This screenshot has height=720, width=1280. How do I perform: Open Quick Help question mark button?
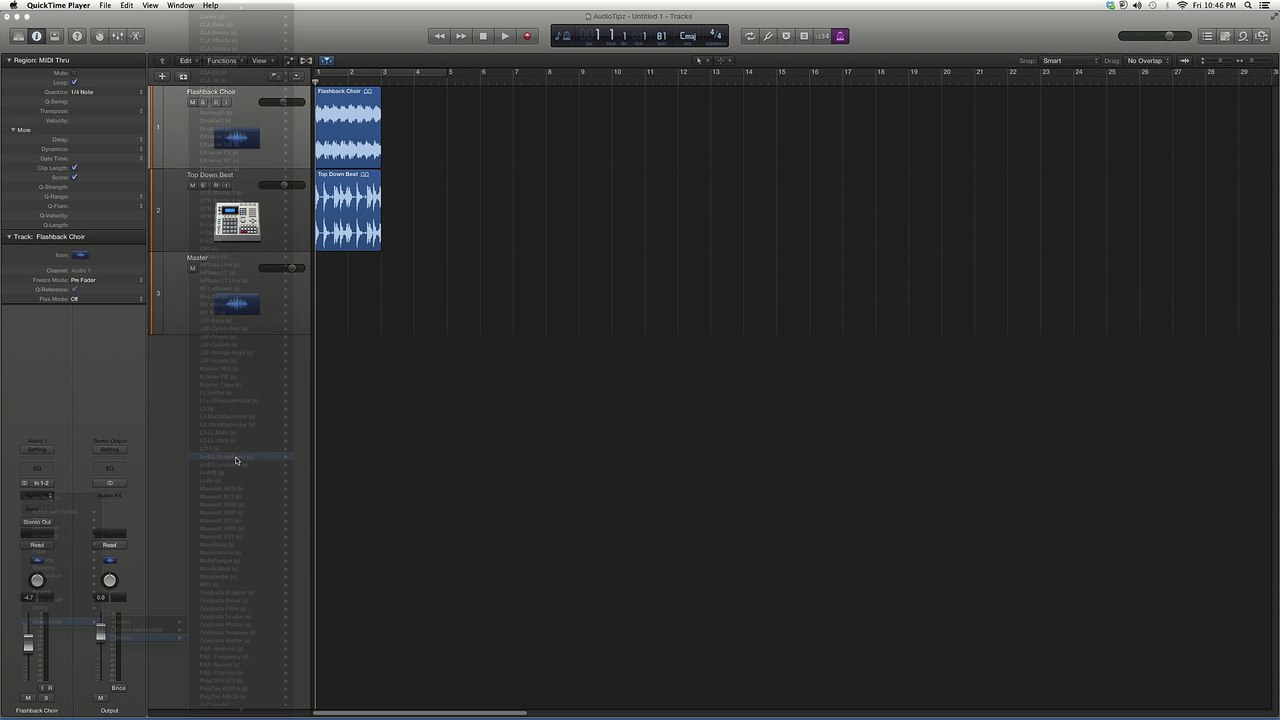click(77, 36)
